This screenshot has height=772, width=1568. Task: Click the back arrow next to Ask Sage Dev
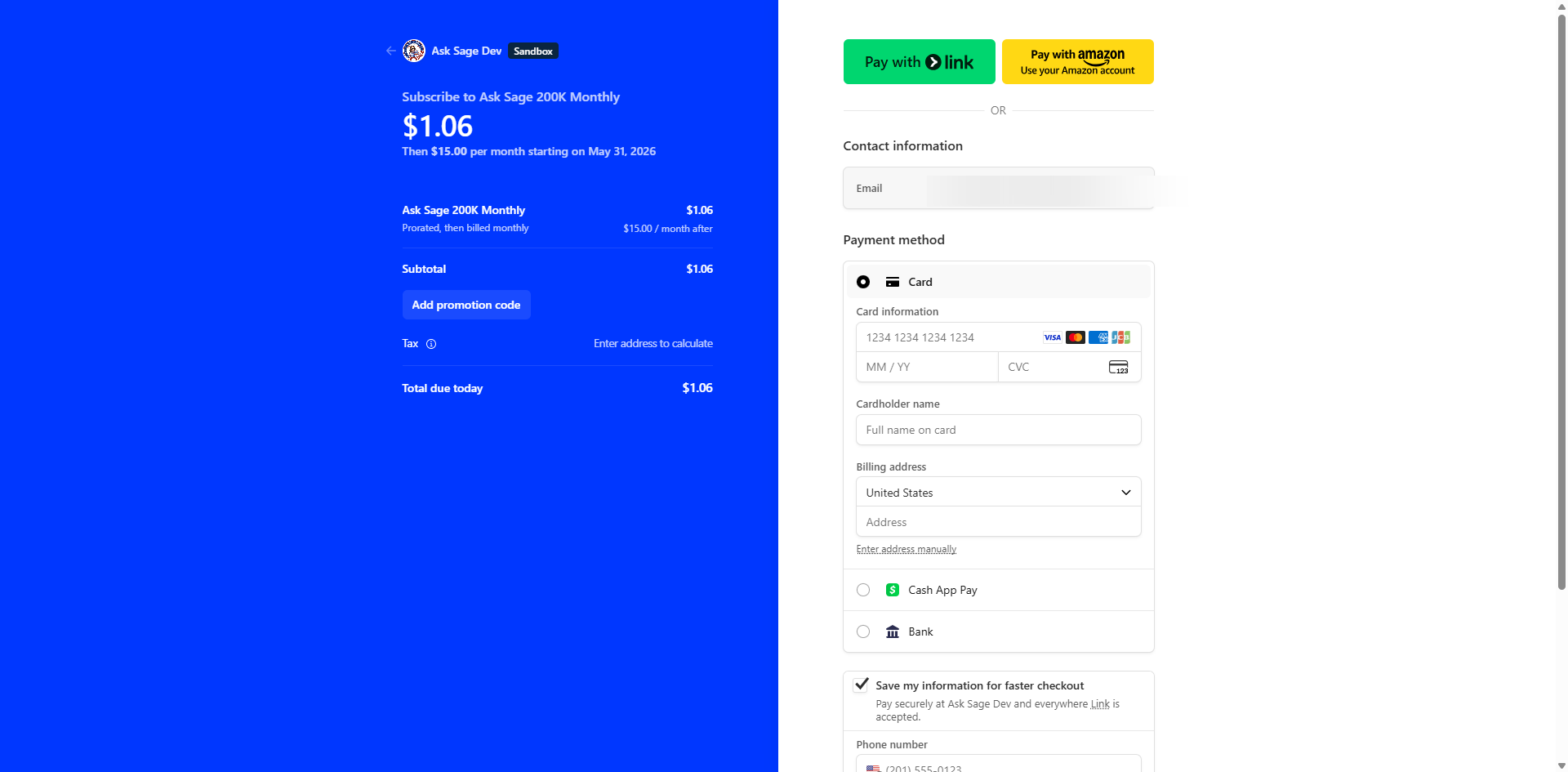[390, 51]
